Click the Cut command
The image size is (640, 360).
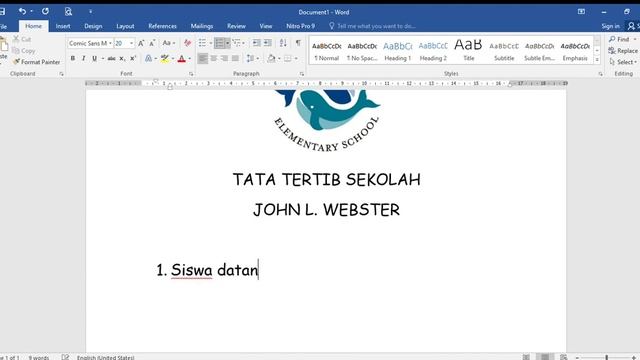pyautogui.click(x=22, y=39)
